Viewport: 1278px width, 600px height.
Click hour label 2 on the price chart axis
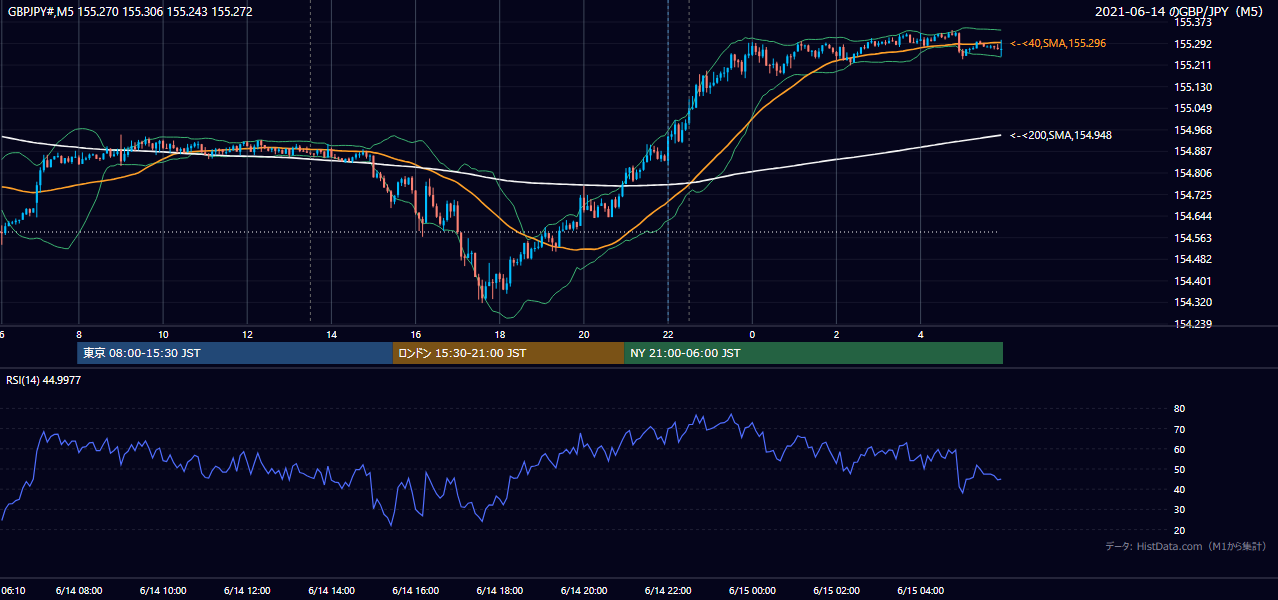(x=836, y=335)
